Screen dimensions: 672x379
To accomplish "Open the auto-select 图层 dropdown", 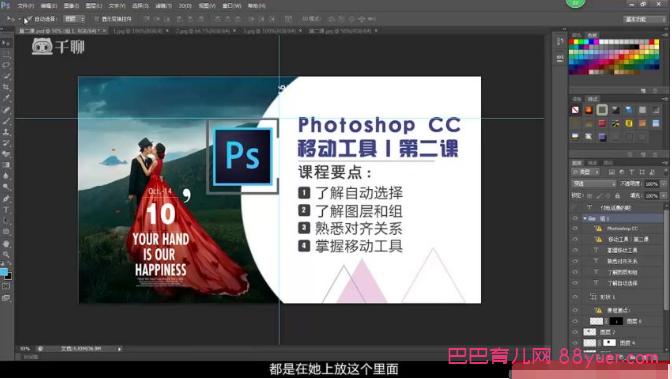I will [x=74, y=19].
